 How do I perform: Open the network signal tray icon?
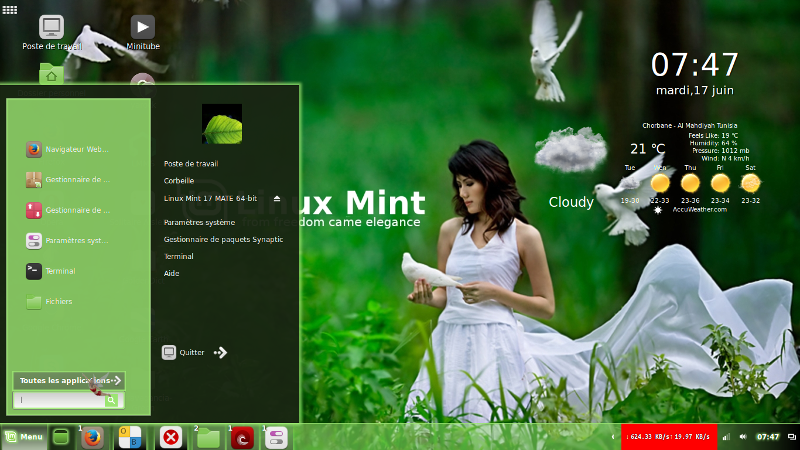(x=727, y=437)
